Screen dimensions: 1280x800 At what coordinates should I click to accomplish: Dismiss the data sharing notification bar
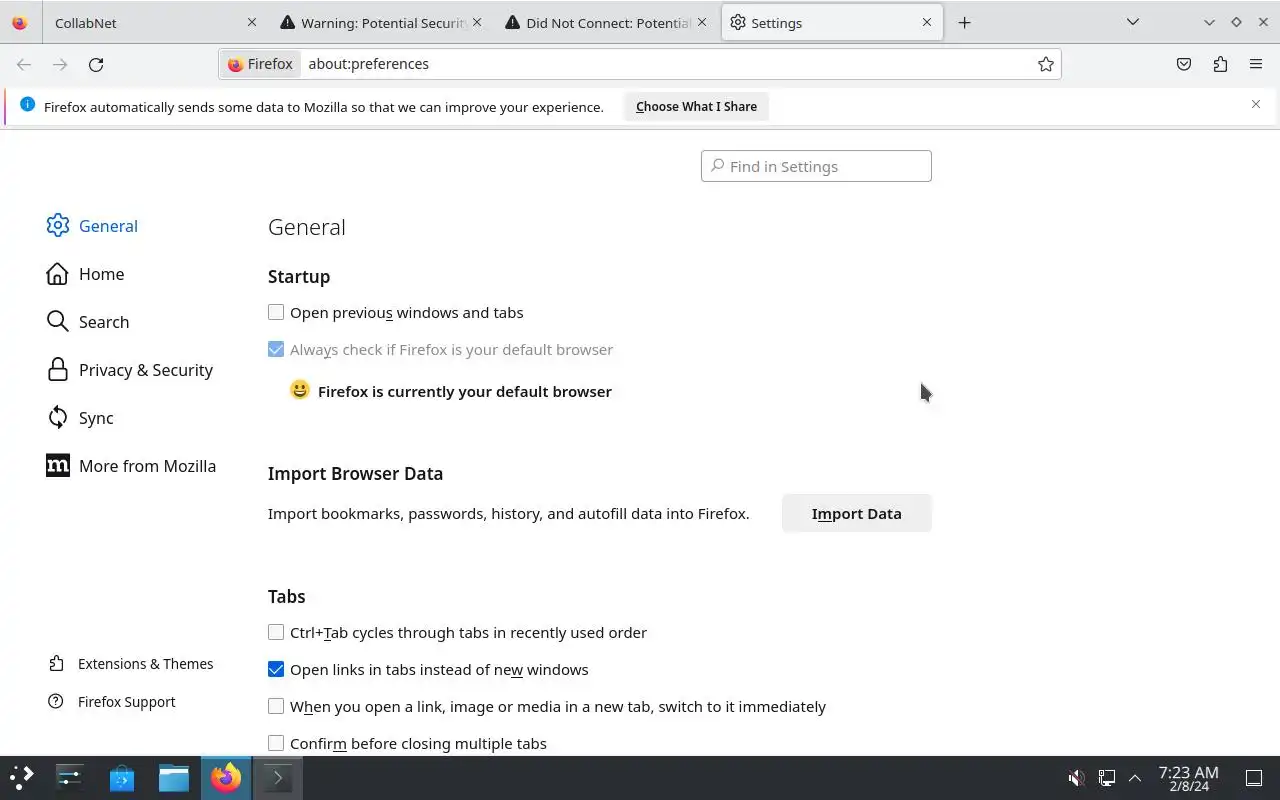[1256, 104]
